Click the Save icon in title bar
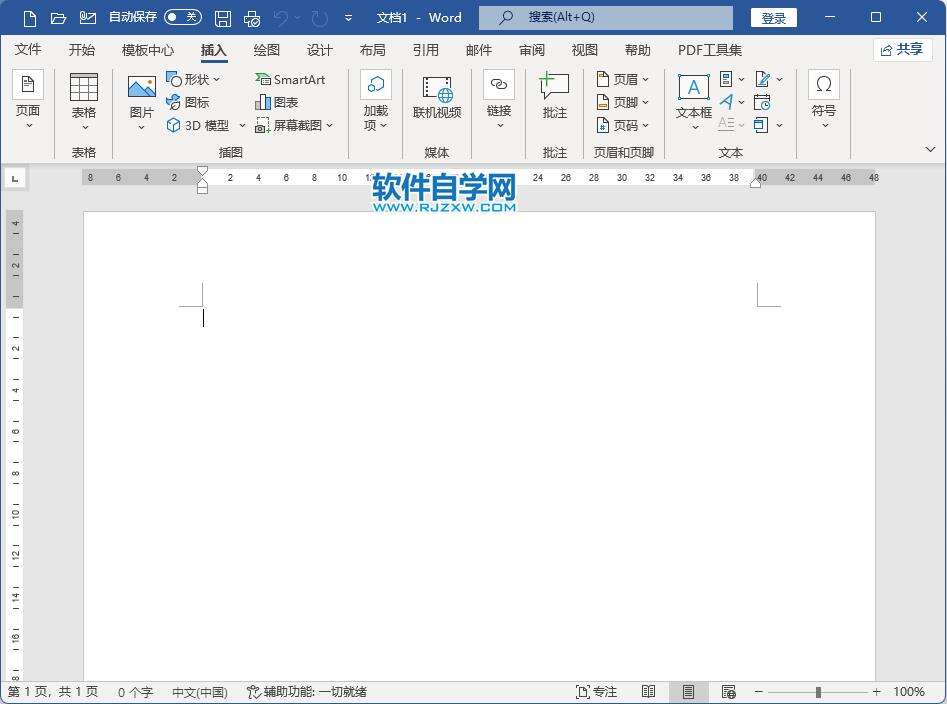This screenshot has width=947, height=704. point(223,18)
